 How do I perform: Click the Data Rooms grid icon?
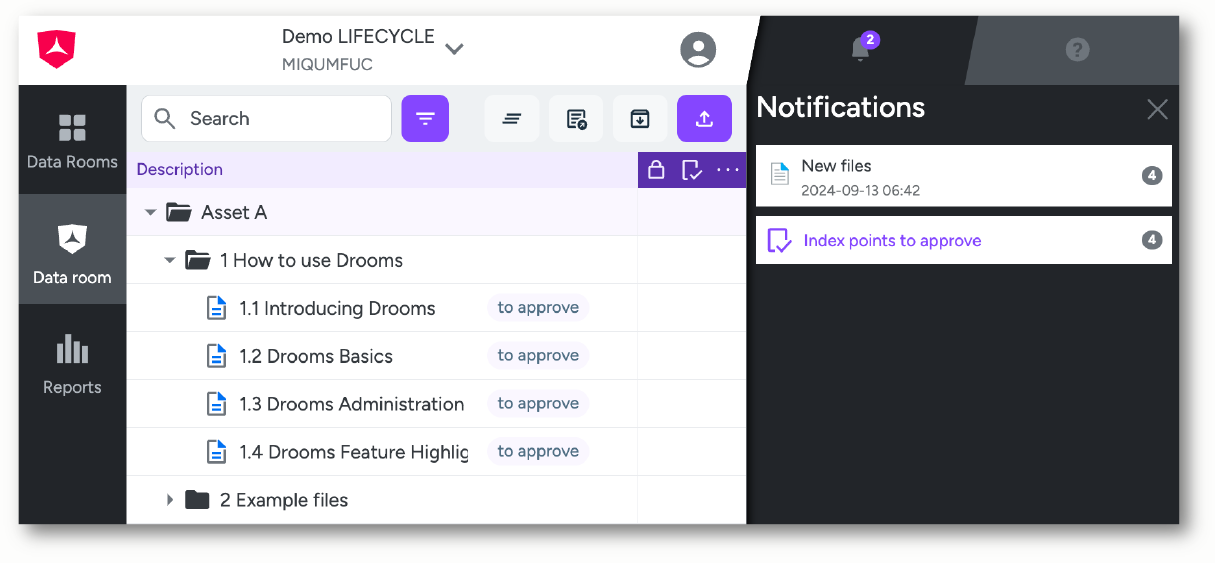pyautogui.click(x=72, y=128)
